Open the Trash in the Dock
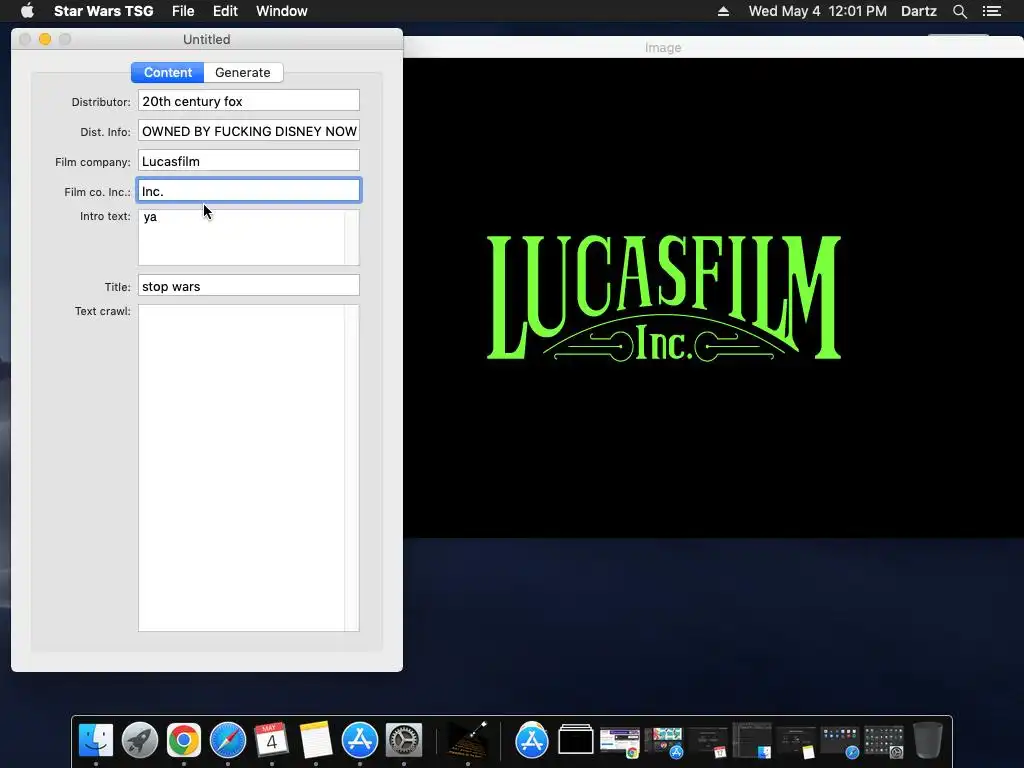 [927, 741]
